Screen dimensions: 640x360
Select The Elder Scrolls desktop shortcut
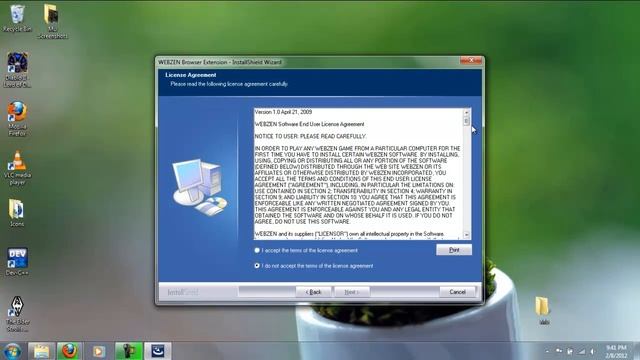[x=17, y=313]
